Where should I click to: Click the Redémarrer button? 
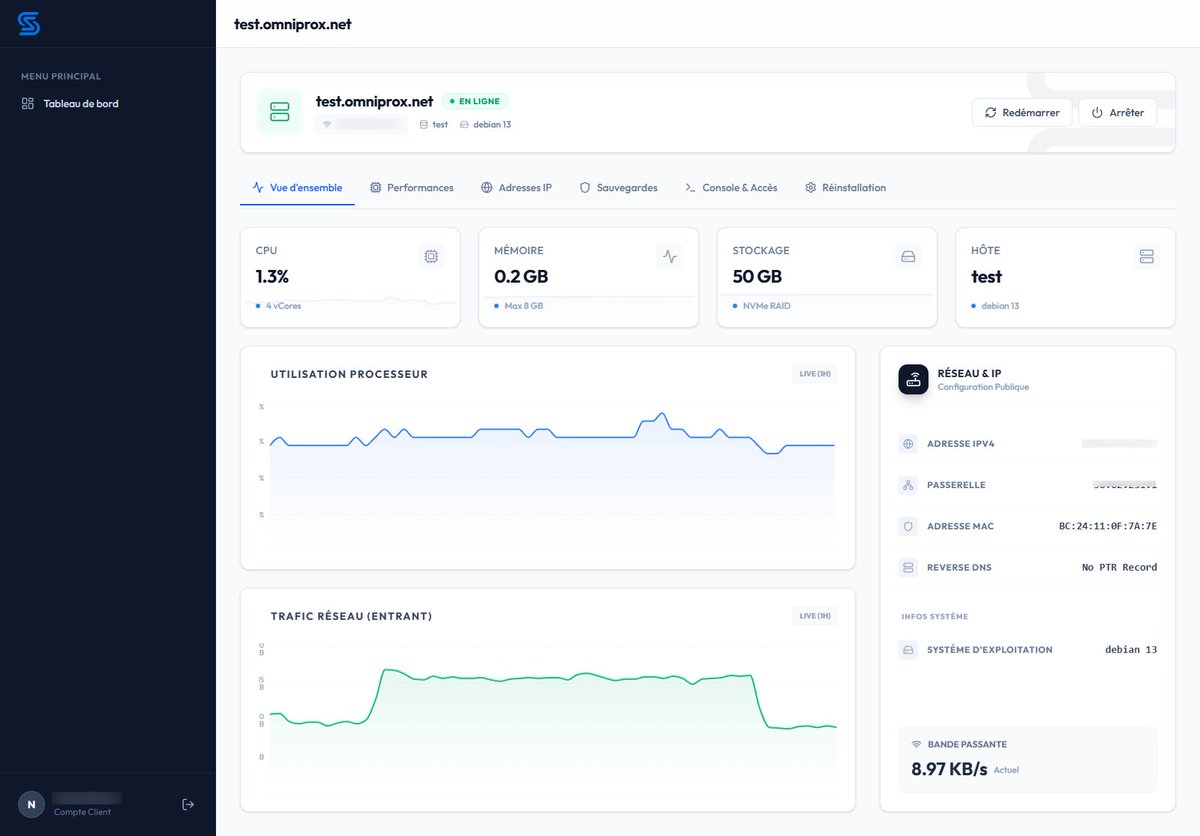(x=1022, y=113)
